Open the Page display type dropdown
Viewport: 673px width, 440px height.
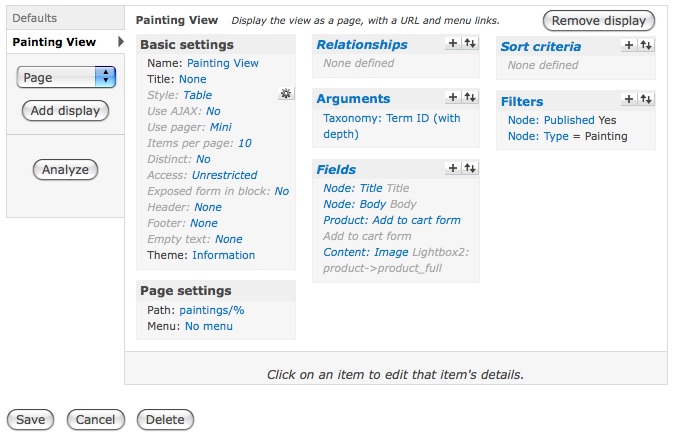[66, 77]
